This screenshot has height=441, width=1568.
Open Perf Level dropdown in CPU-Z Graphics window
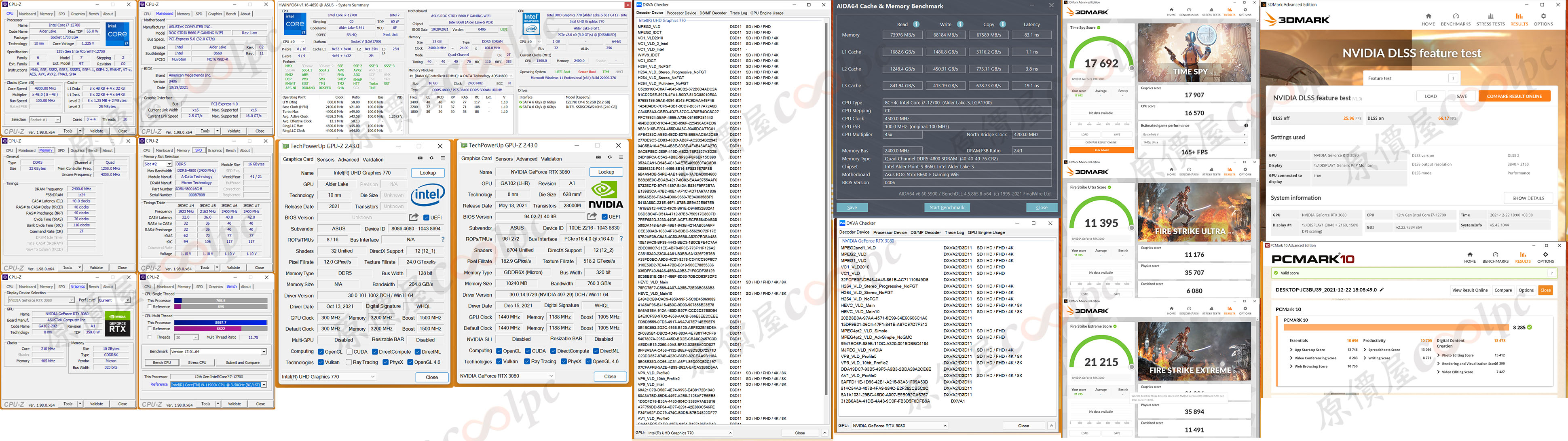pyautogui.click(x=114, y=300)
